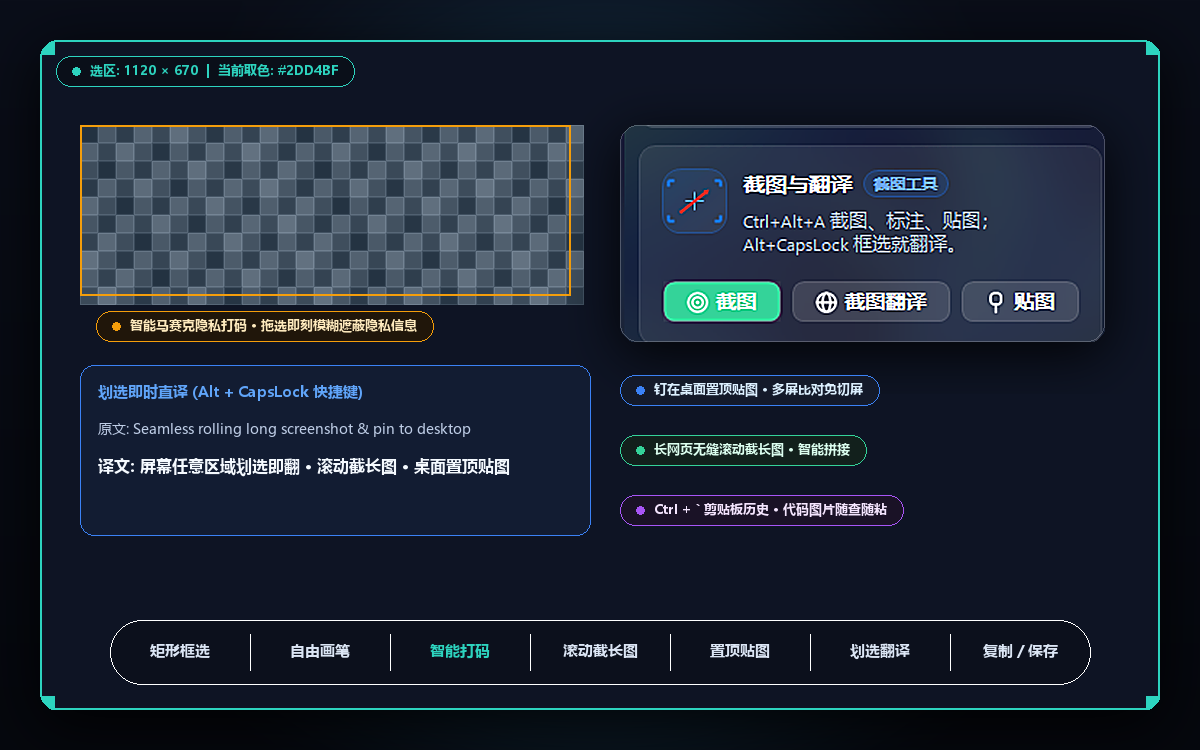Select 智能打码 tool

coord(460,651)
